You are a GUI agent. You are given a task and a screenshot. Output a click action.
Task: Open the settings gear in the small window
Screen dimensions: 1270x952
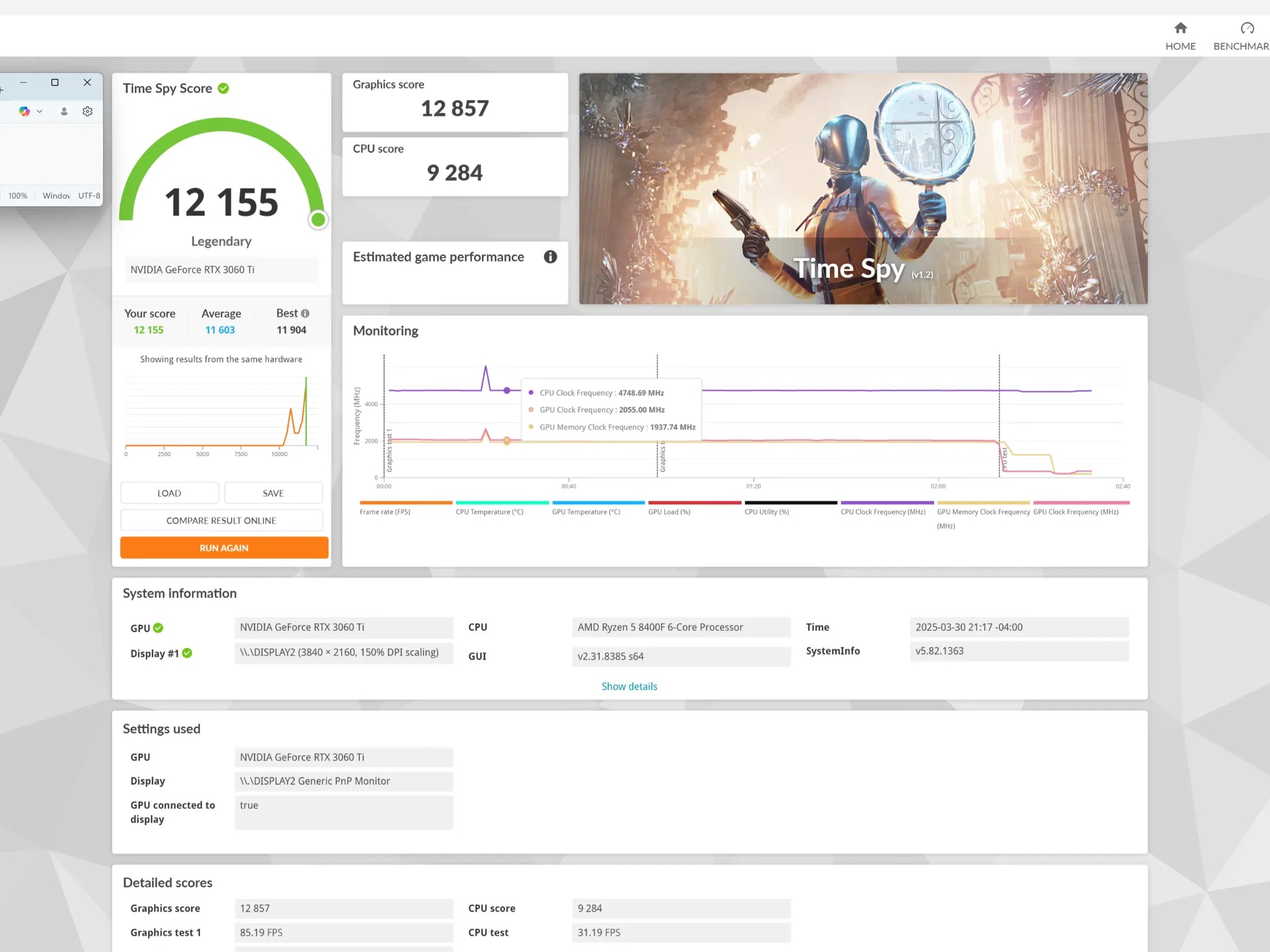click(x=87, y=112)
